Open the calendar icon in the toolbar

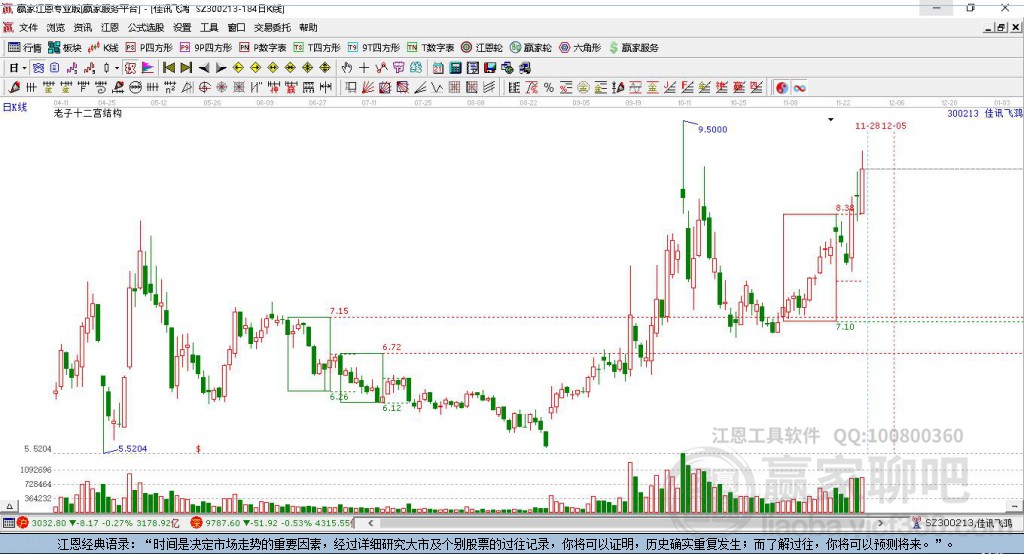[438, 68]
